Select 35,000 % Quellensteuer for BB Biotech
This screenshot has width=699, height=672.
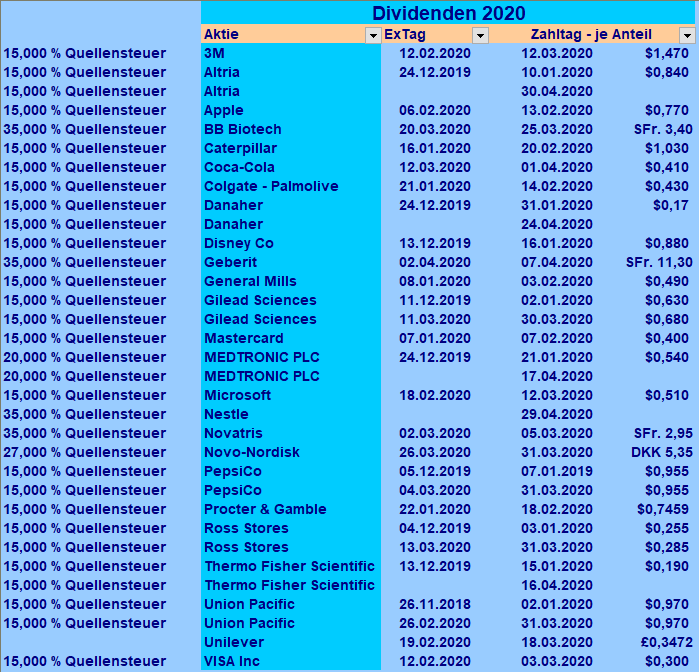pyautogui.click(x=85, y=129)
